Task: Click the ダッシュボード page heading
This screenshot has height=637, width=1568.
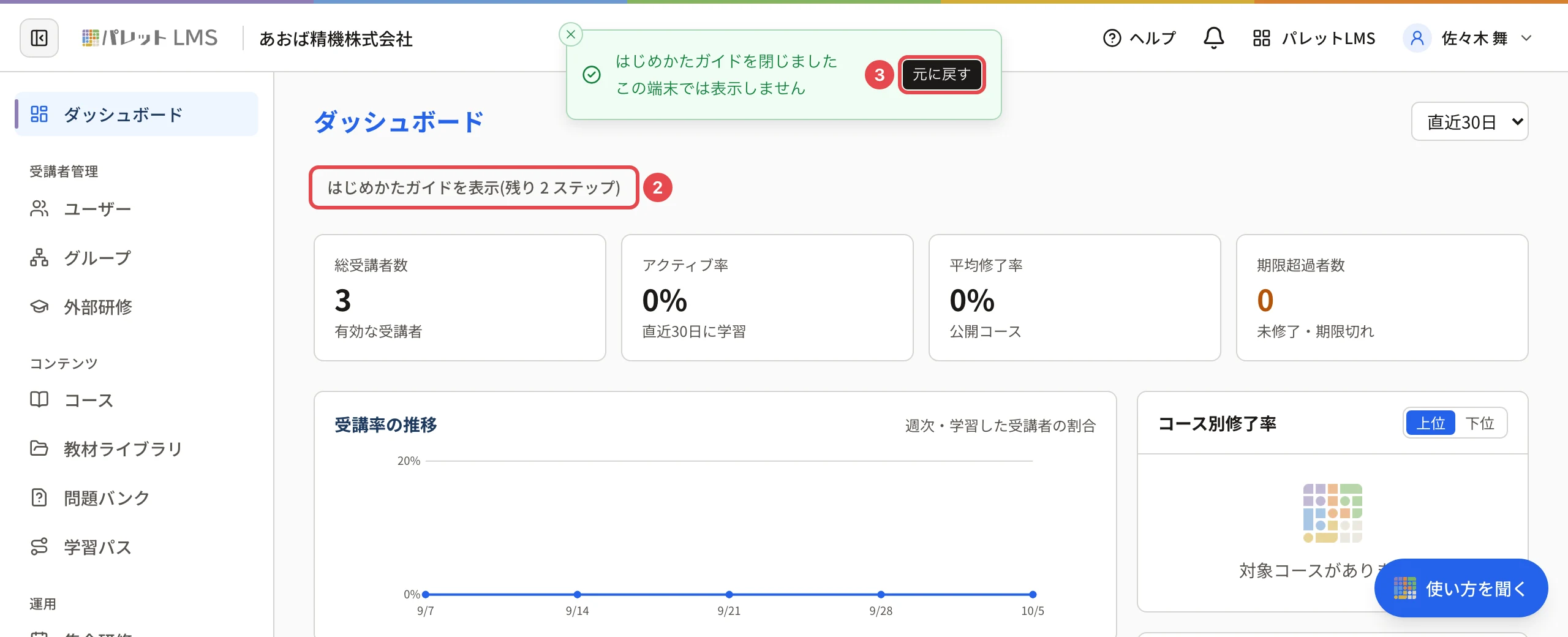Action: point(399,121)
